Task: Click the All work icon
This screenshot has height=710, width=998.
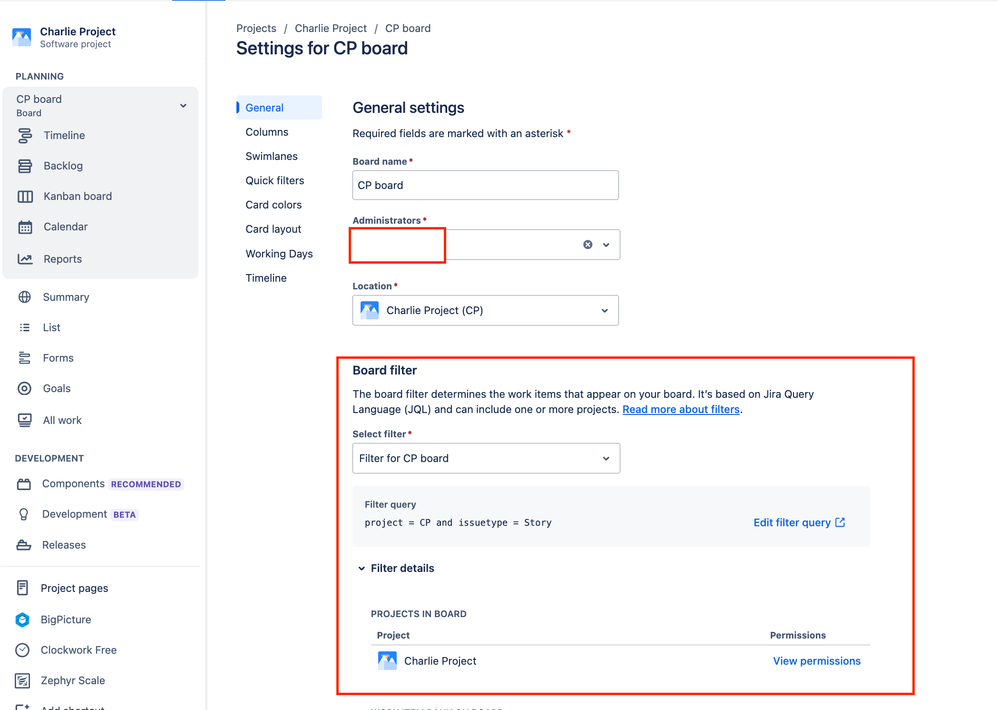Action: 25,420
